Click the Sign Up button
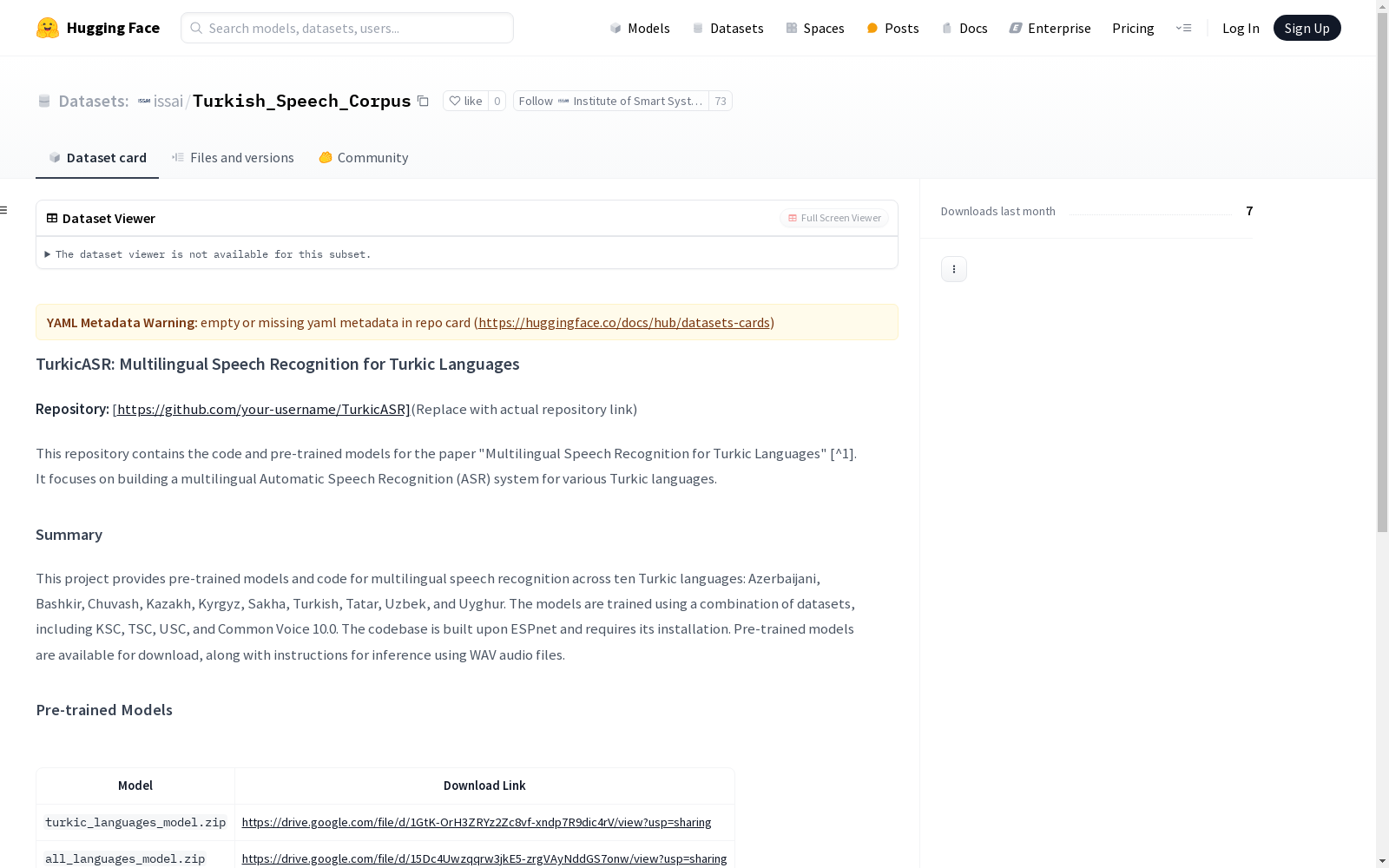The width and height of the screenshot is (1389, 868). pyautogui.click(x=1307, y=28)
